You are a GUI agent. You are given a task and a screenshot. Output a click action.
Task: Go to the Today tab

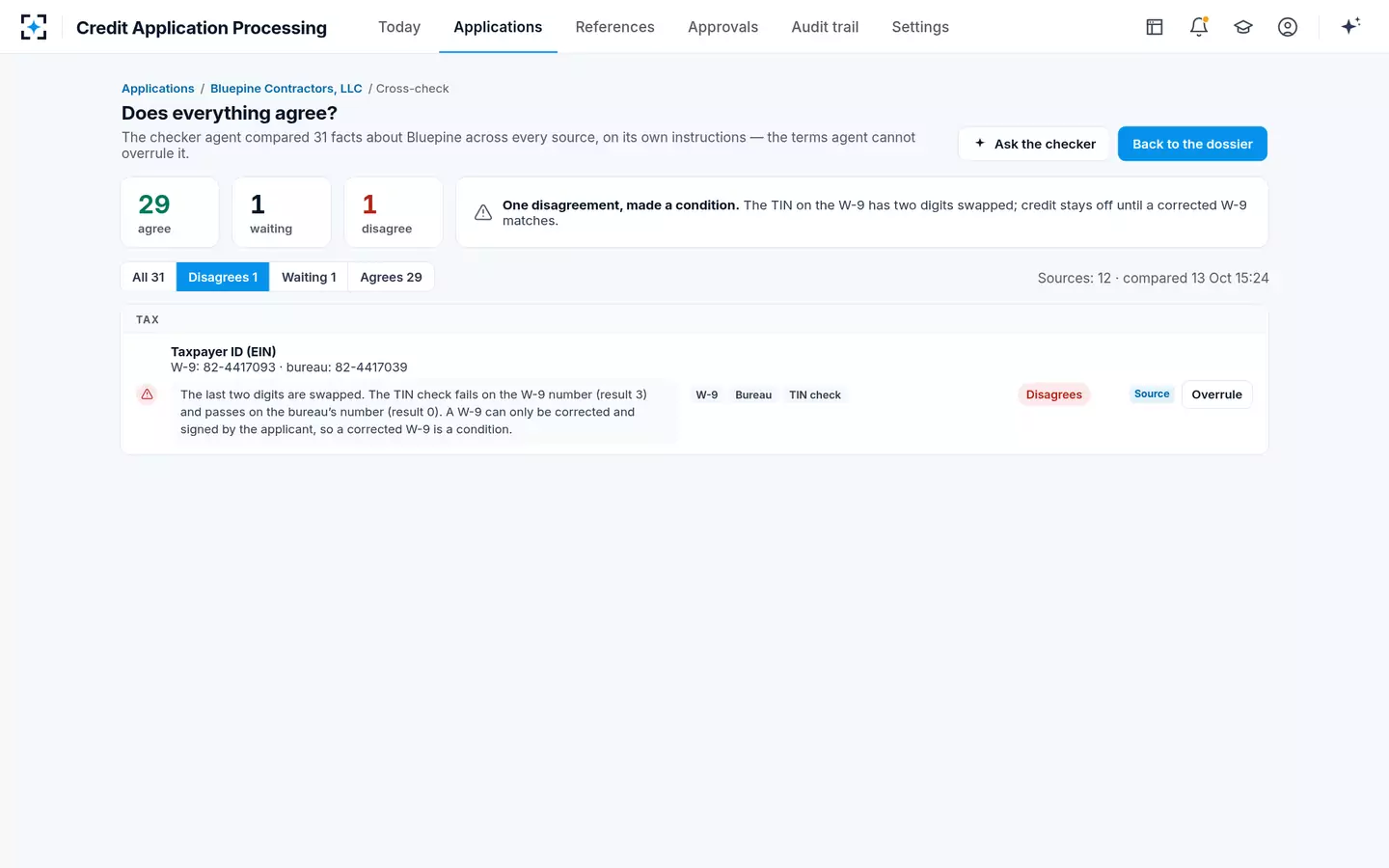point(399,27)
